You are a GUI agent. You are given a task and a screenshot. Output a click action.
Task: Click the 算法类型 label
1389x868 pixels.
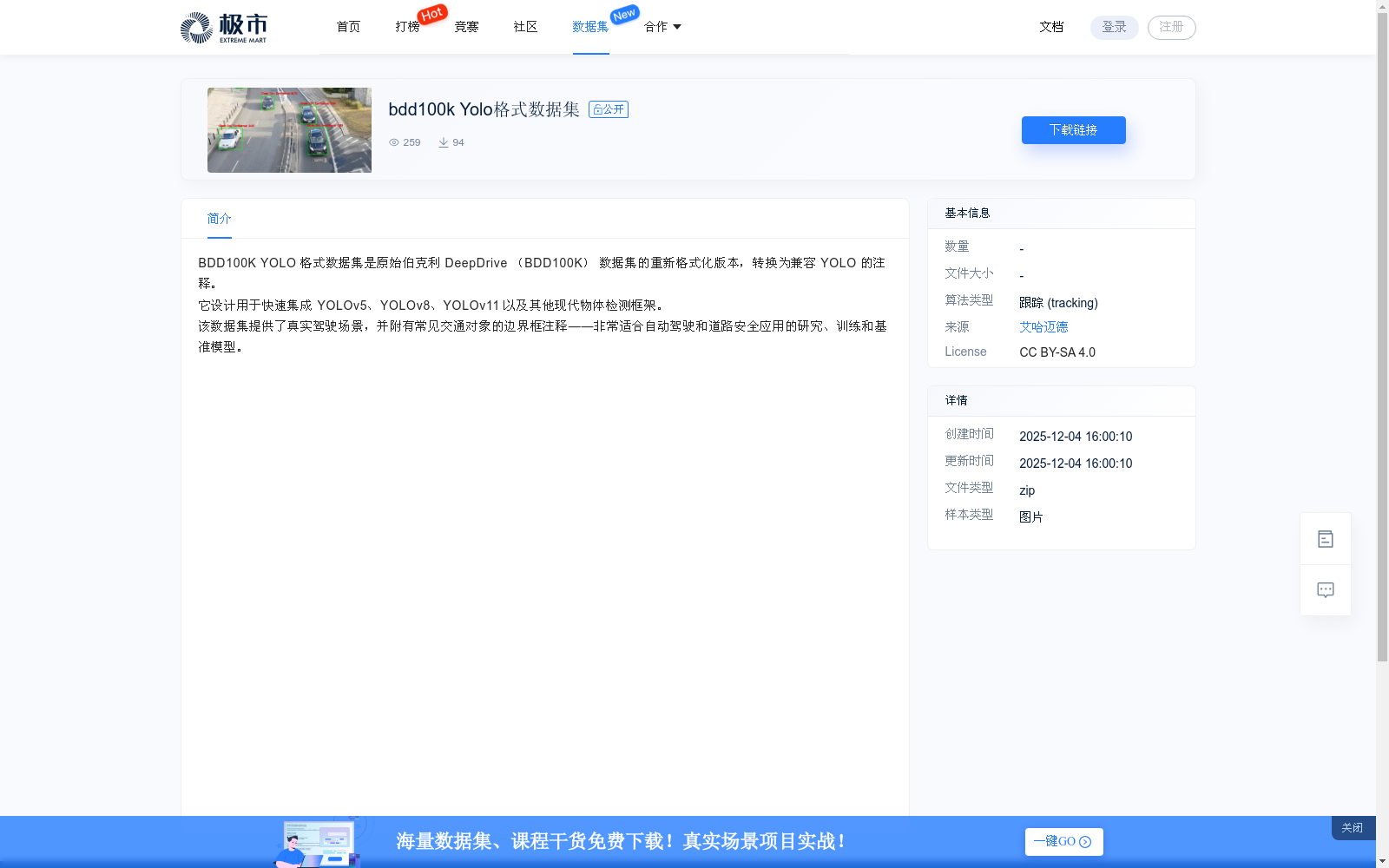969,300
